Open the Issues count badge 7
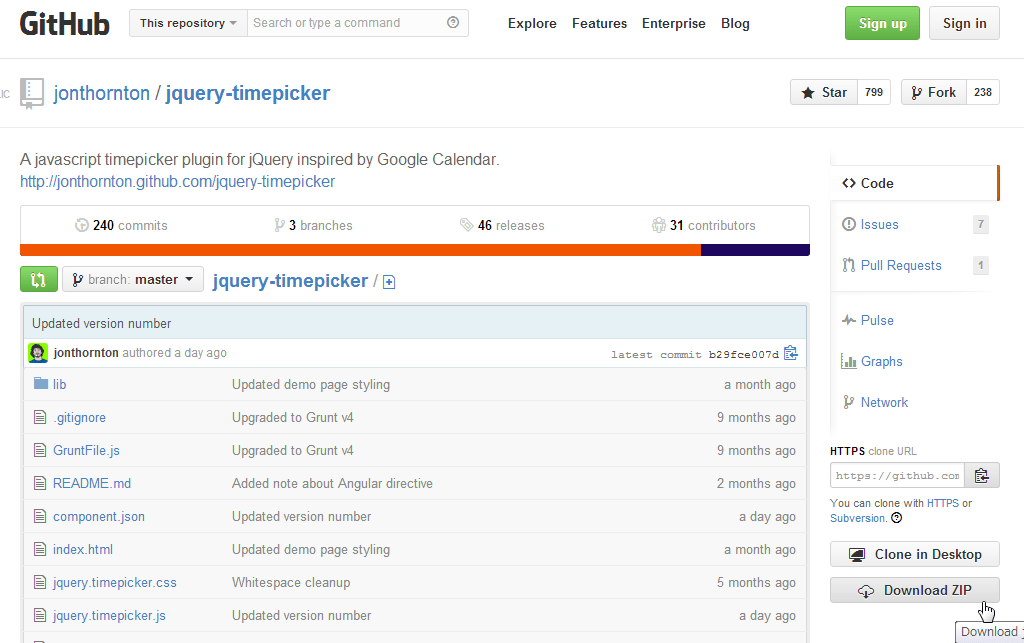The width and height of the screenshot is (1024, 643). coord(980,225)
